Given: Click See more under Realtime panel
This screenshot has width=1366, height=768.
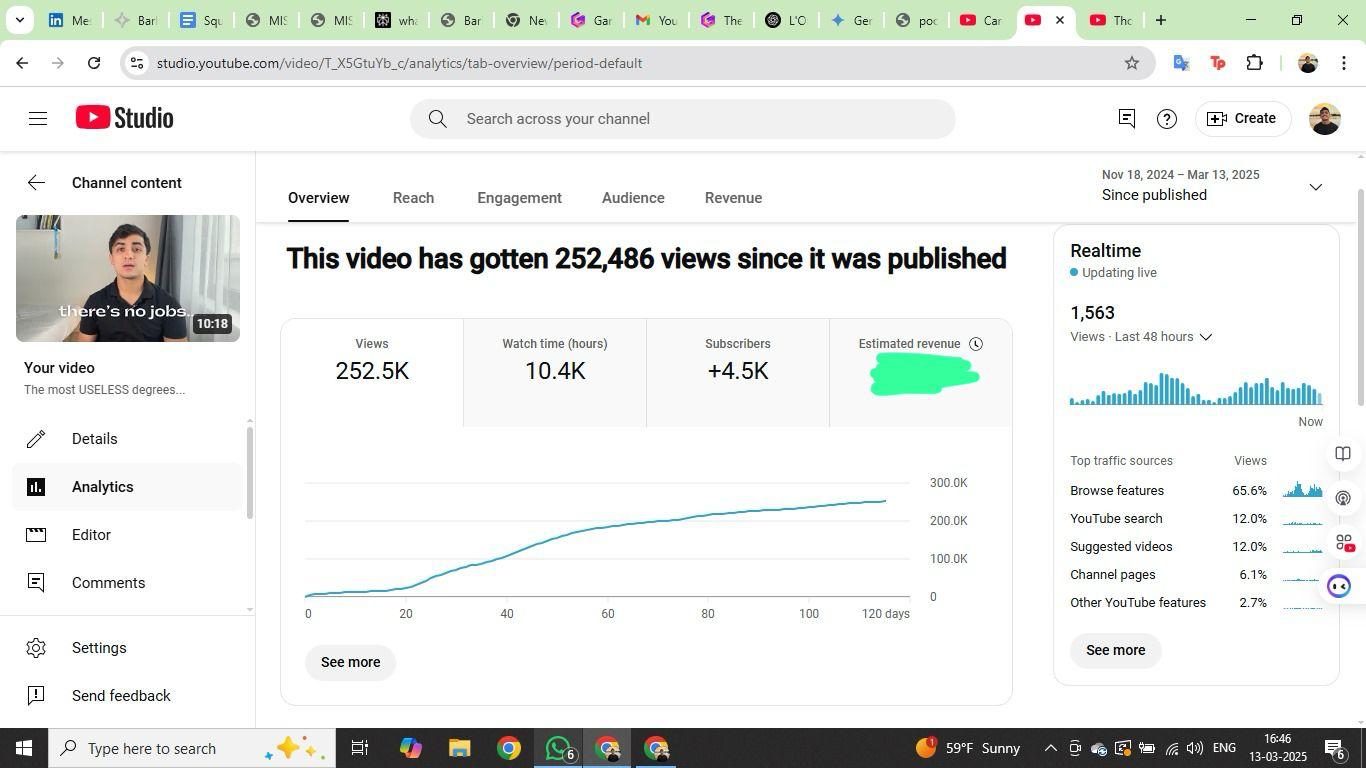Looking at the screenshot, I should click(1115, 650).
